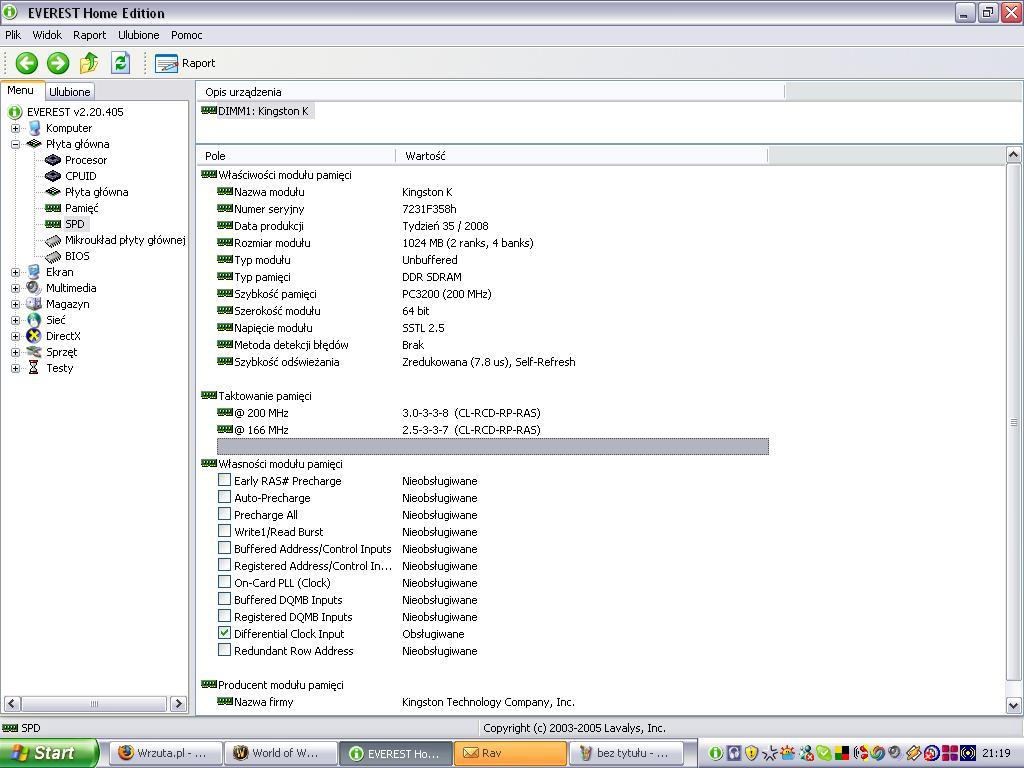The image size is (1024, 768).
Task: Select the DirectX icon in tree
Action: tap(34, 336)
